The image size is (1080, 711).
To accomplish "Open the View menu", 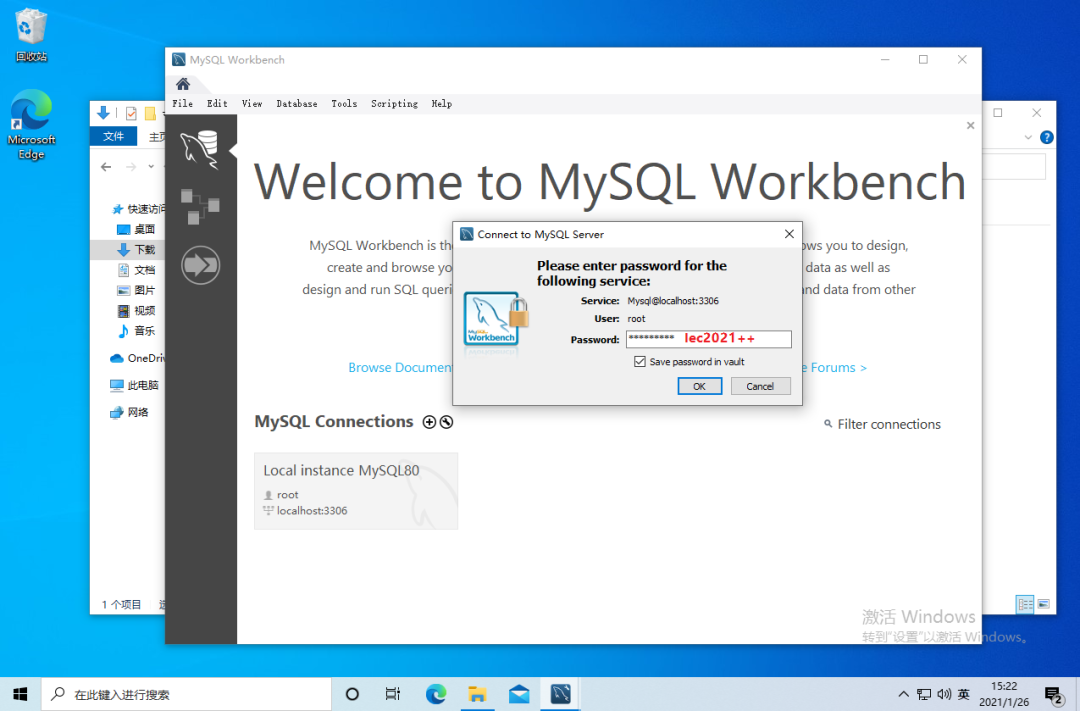I will pyautogui.click(x=251, y=103).
